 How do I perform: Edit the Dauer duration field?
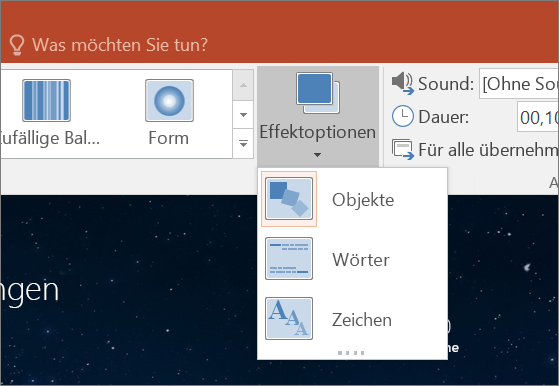538,117
